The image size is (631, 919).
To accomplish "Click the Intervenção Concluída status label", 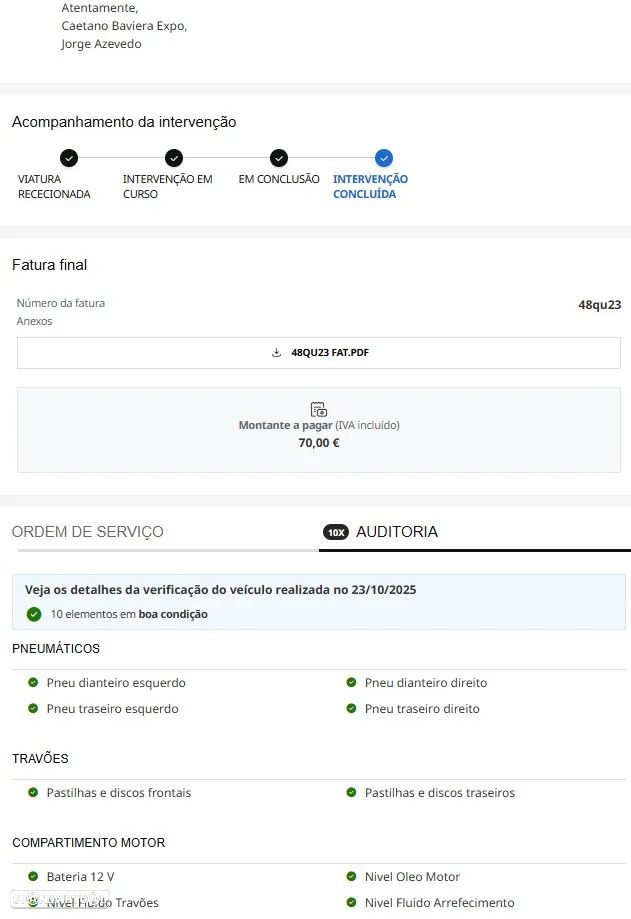I will 370,187.
